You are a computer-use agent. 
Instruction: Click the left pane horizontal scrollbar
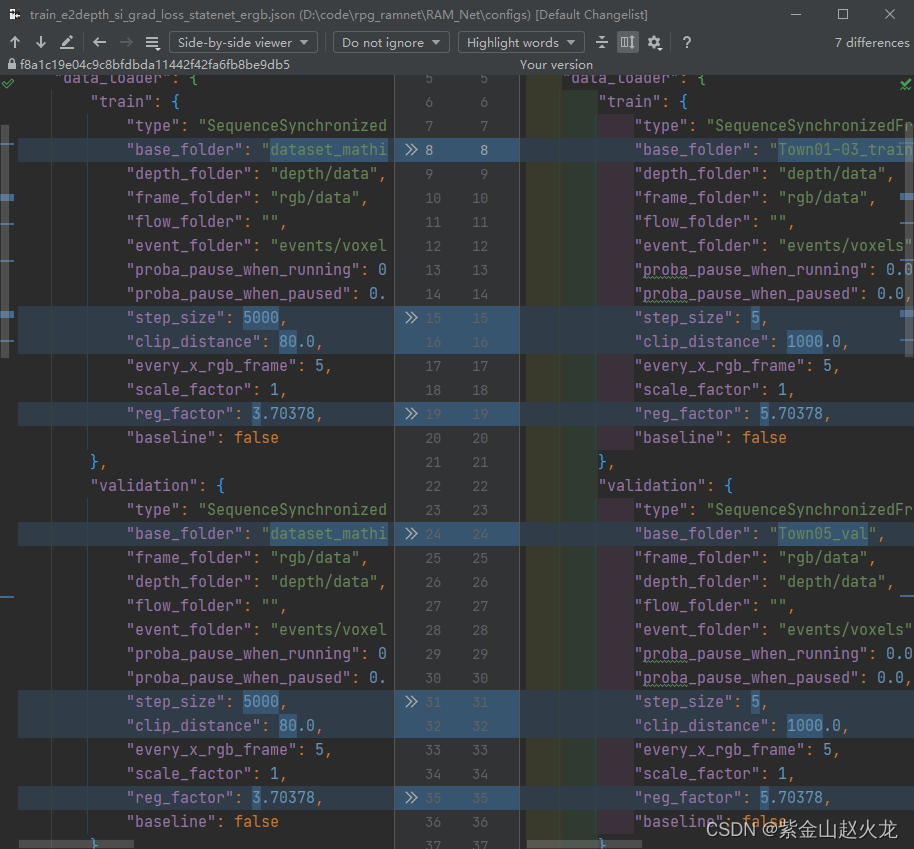76,844
